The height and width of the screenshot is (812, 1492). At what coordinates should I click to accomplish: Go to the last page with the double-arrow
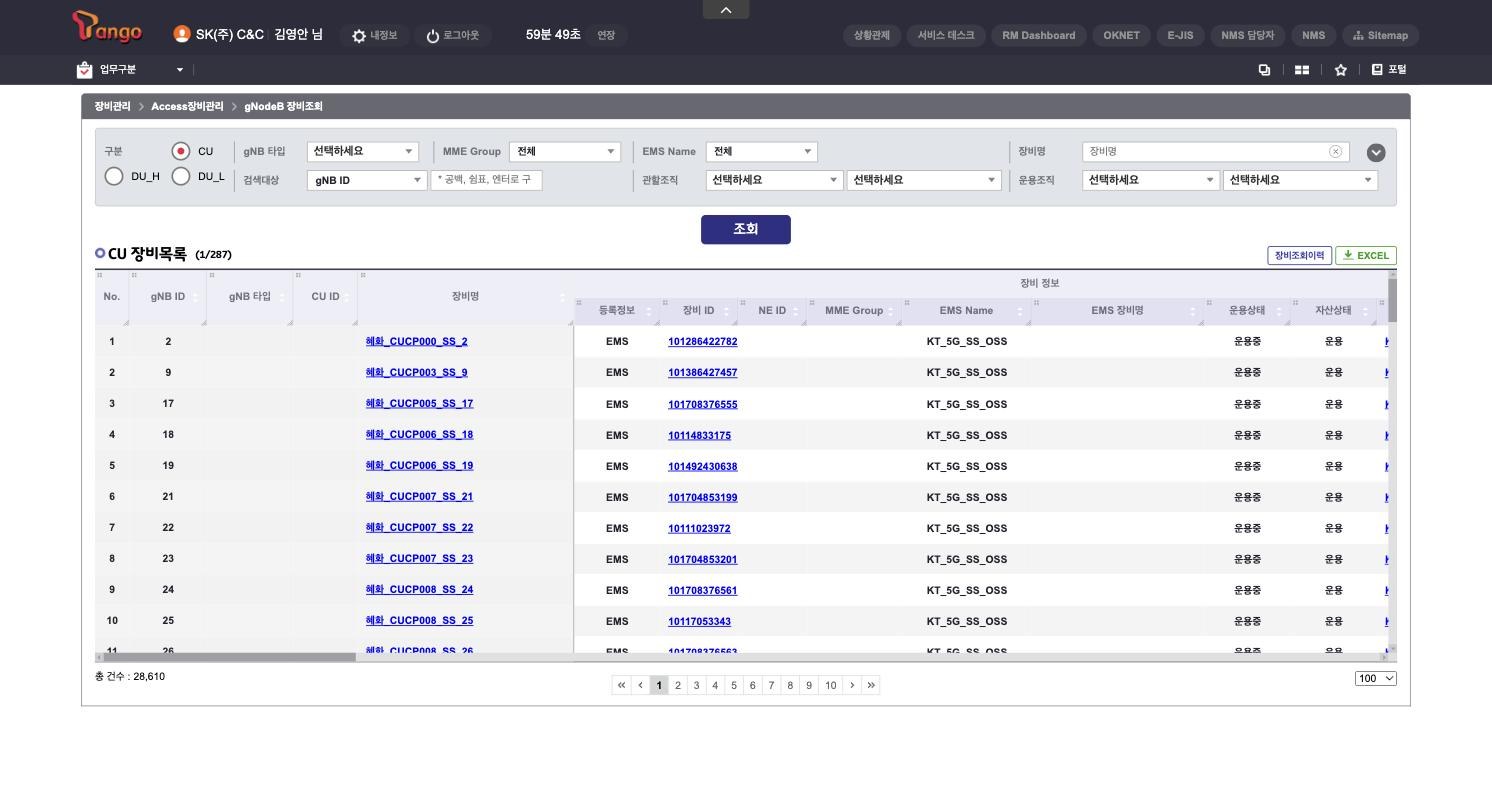point(871,685)
